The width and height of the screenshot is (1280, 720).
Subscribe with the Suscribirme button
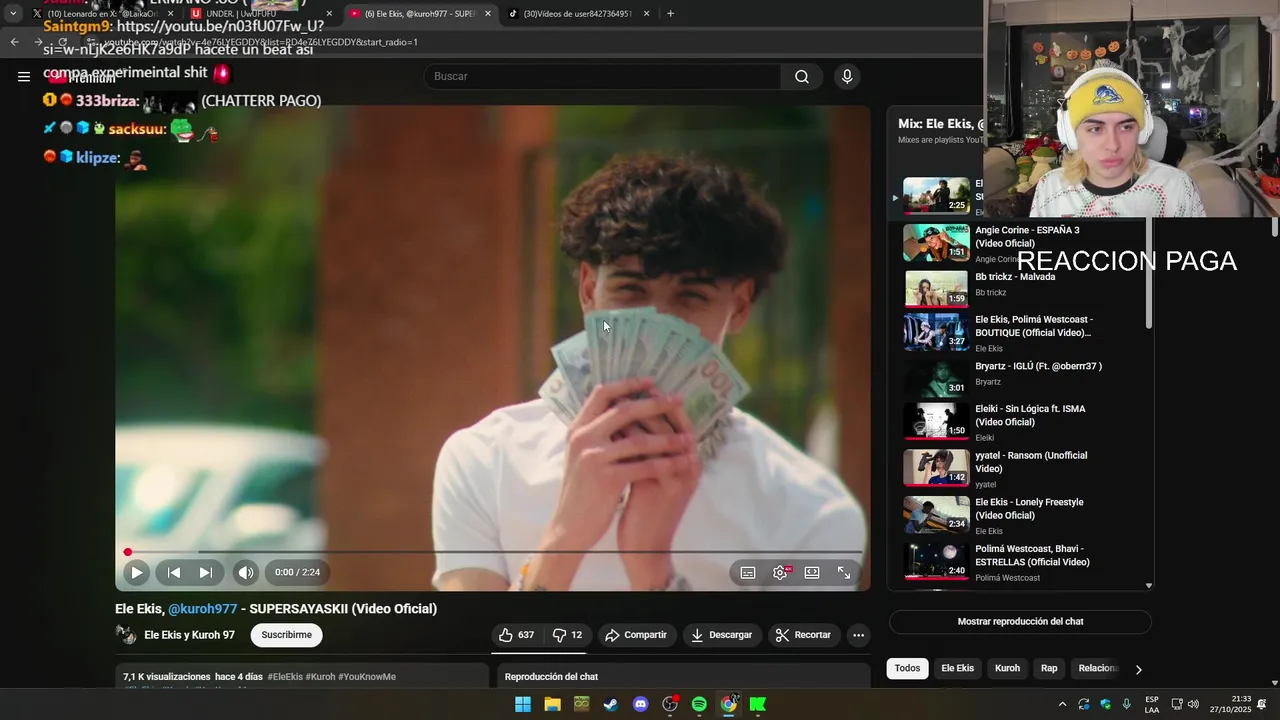tap(286, 635)
